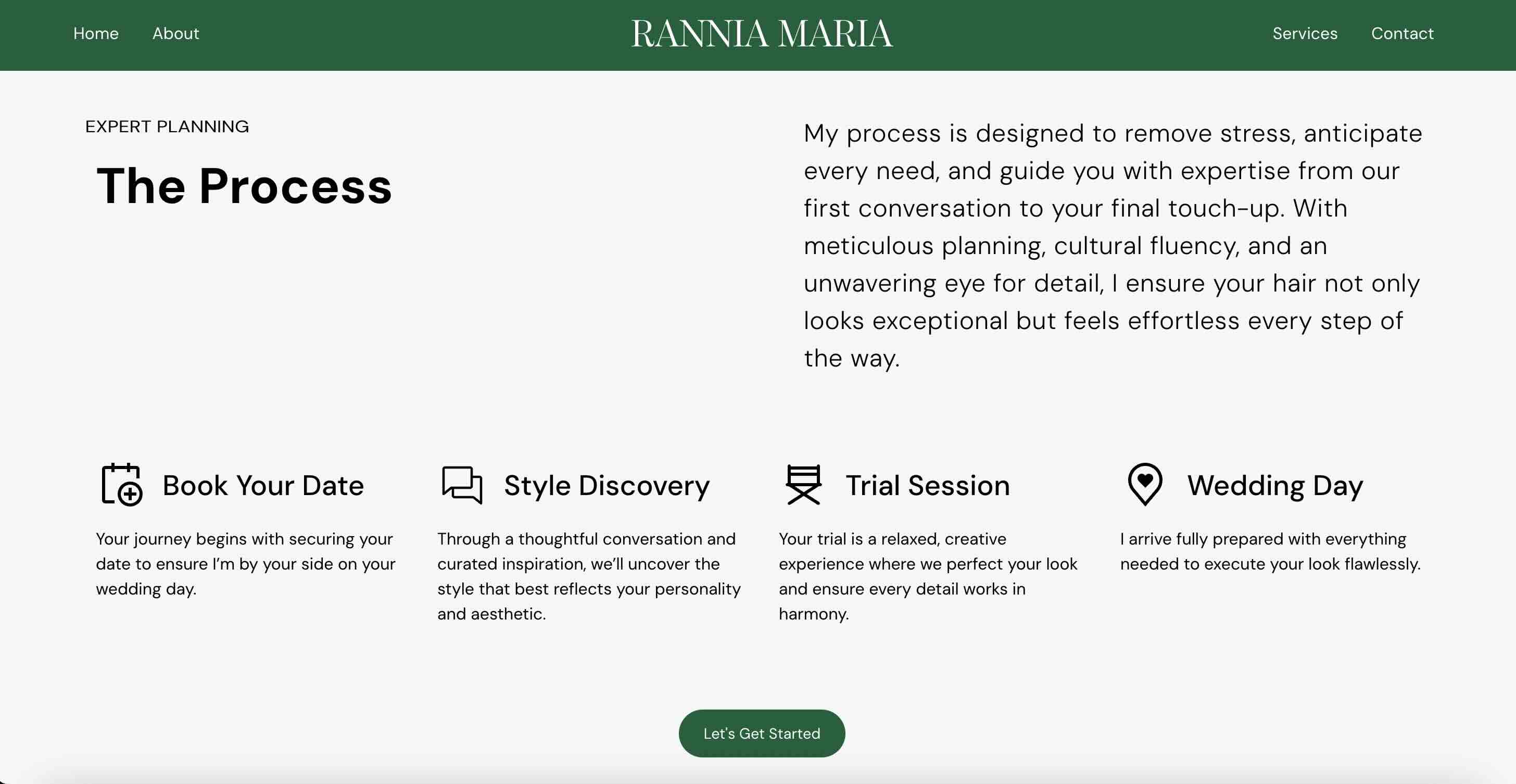Screen dimensions: 1516x784
Task: Open the Services page
Action: 1305,33
